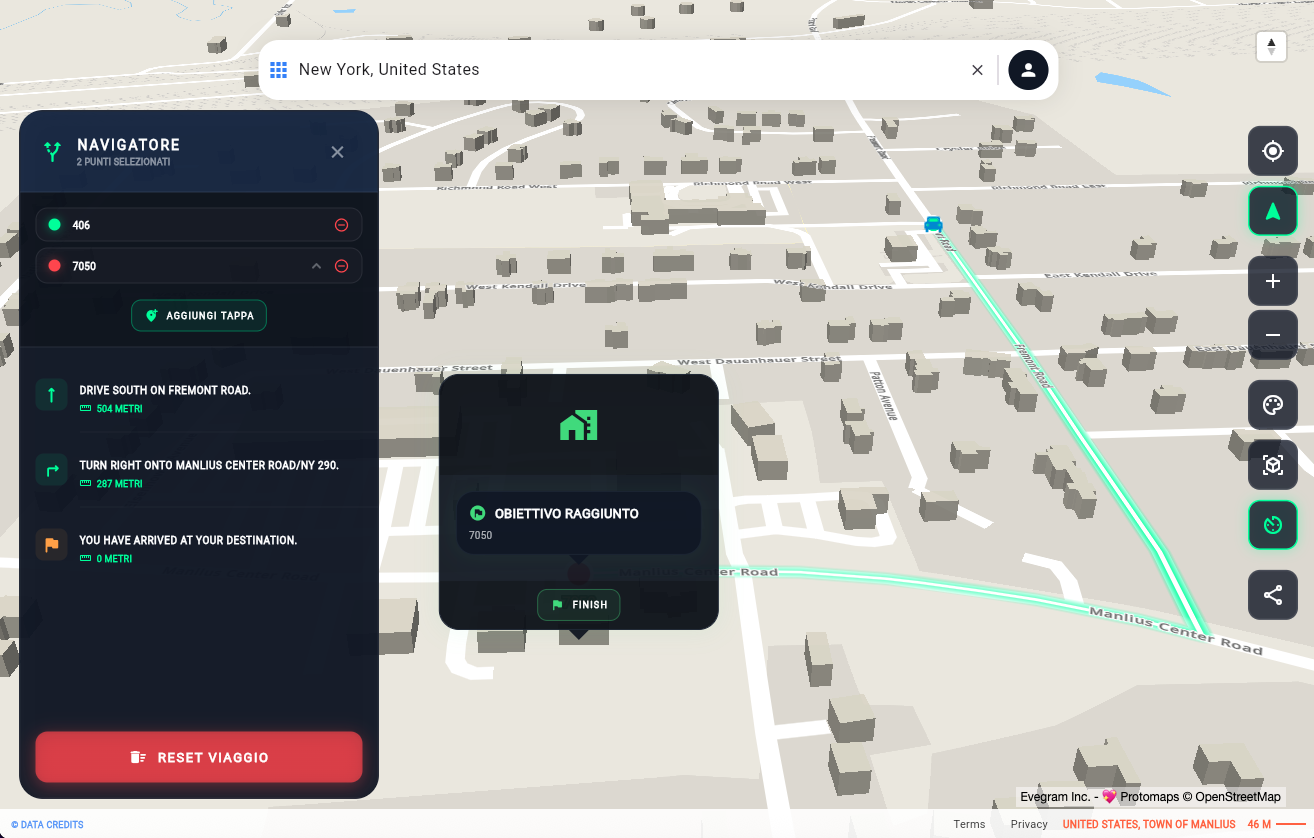This screenshot has height=838, width=1314.
Task: Toggle the 3D buildings cube button
Action: coord(1272,465)
